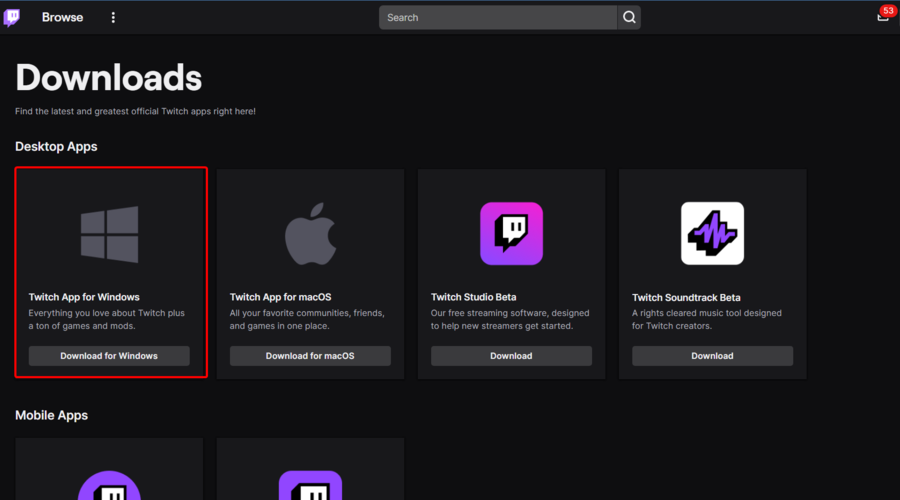The image size is (900, 500).
Task: Download Twitch Soundtrack Beta
Action: (712, 356)
